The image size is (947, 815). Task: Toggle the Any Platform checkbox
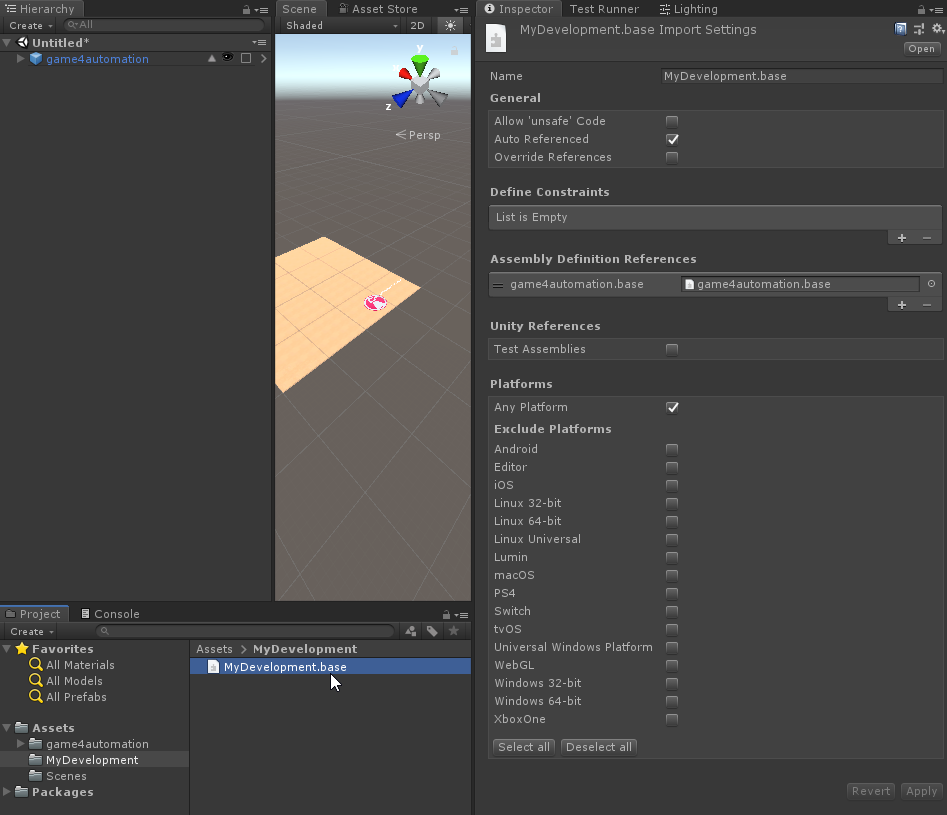coord(672,407)
